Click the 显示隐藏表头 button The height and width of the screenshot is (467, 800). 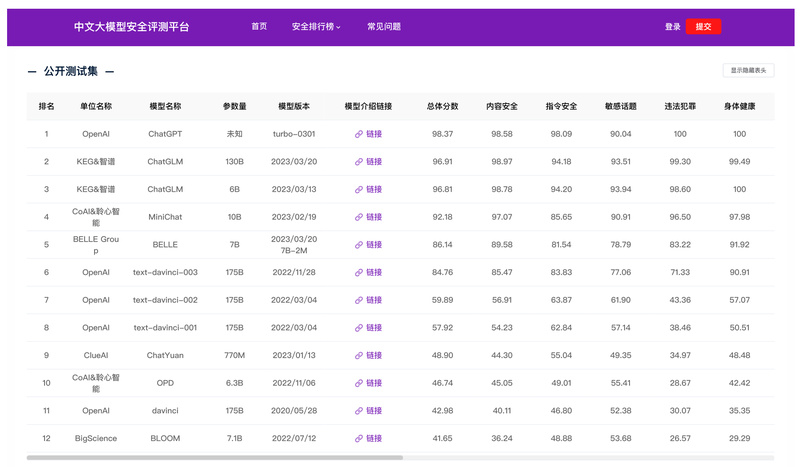[748, 70]
